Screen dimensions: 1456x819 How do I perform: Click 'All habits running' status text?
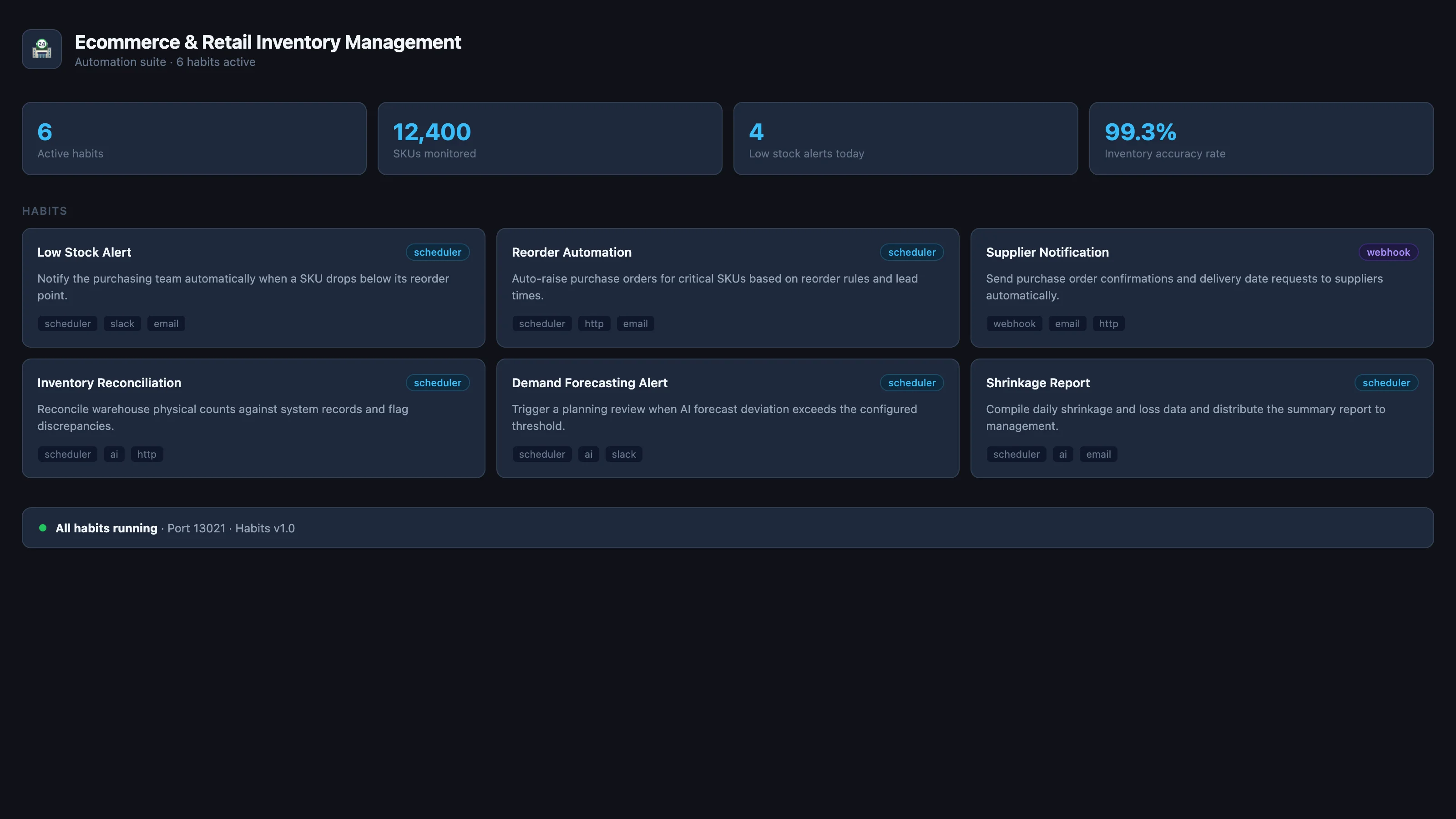[106, 528]
